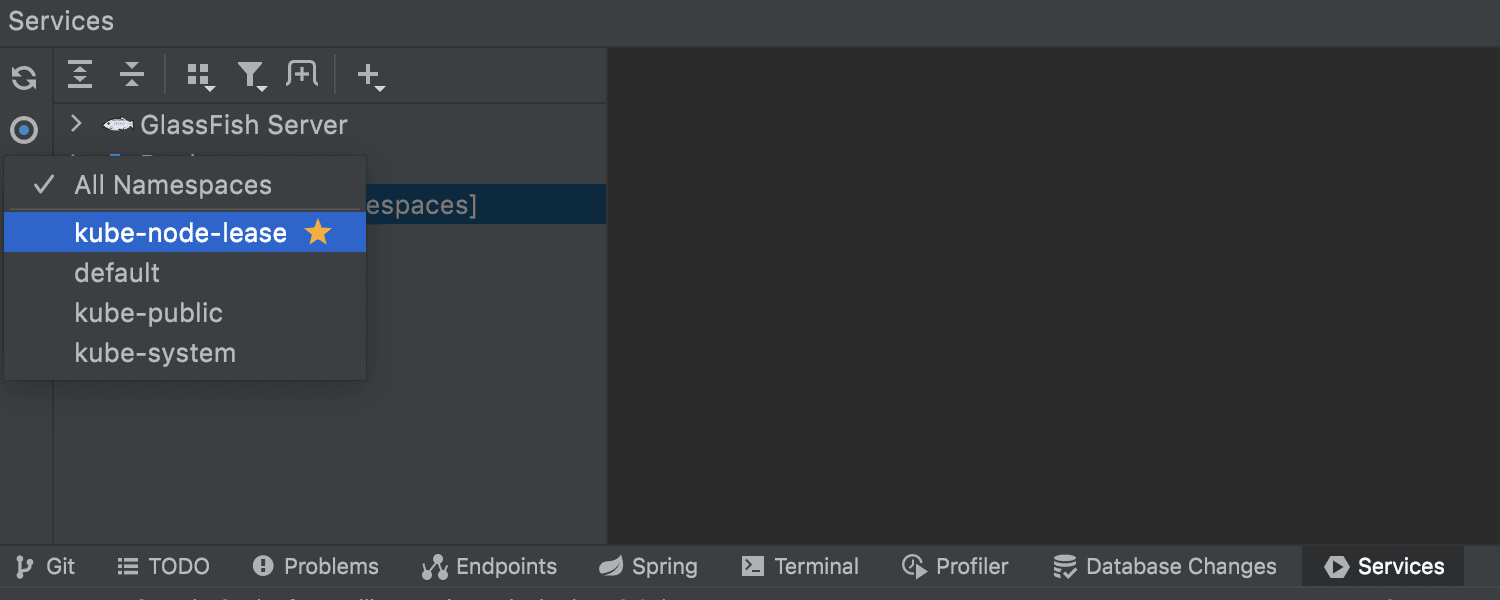This screenshot has height=600, width=1500.
Task: Click the Add Service plus icon
Action: (371, 76)
